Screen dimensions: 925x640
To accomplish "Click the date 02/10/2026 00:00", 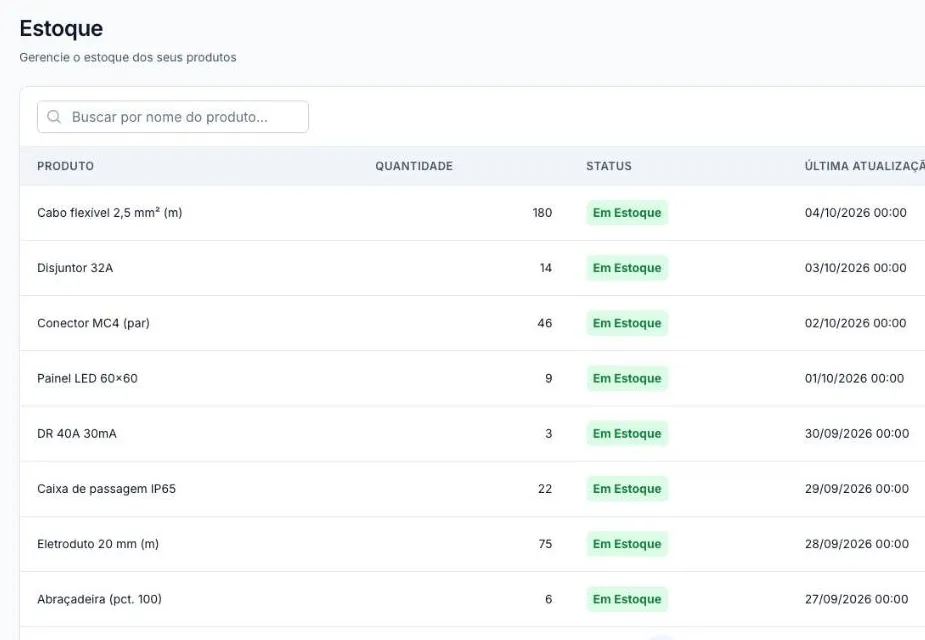I will pos(855,323).
